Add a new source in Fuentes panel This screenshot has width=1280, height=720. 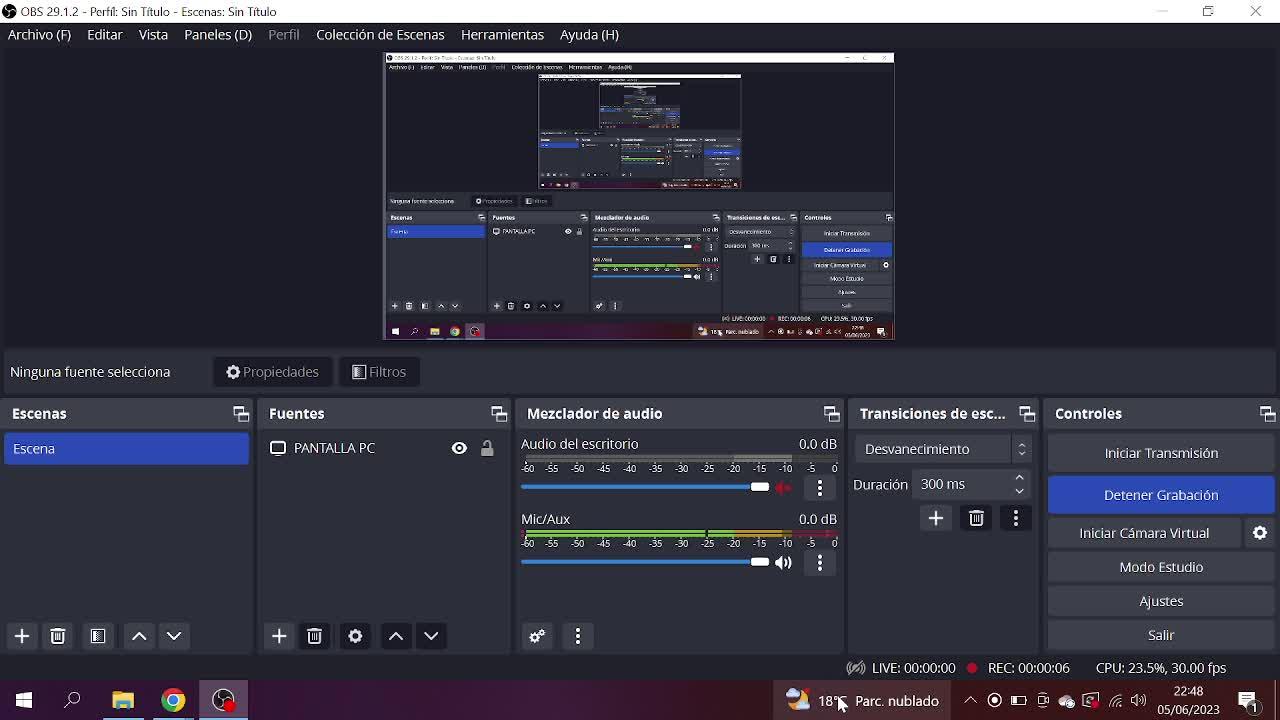tap(279, 636)
